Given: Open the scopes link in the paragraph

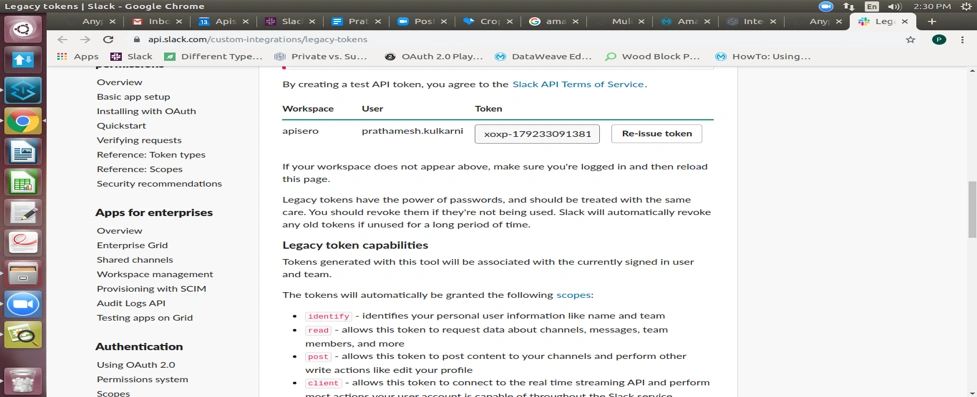Looking at the screenshot, I should (573, 295).
